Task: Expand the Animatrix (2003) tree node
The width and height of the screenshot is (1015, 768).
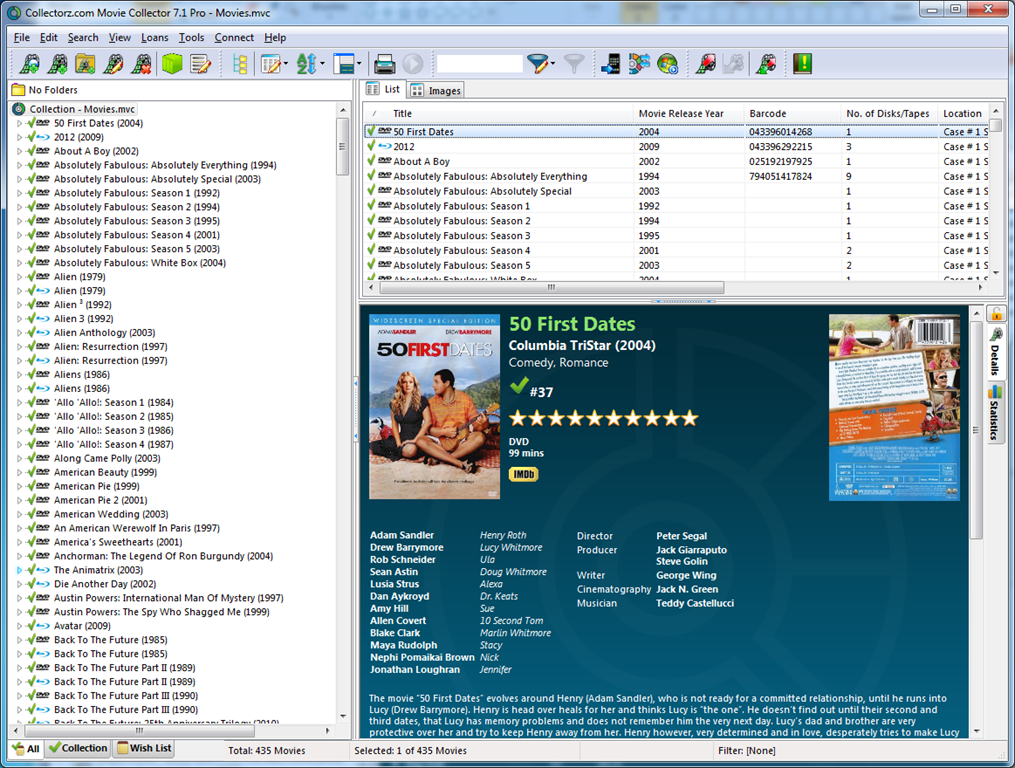Action: (19, 570)
